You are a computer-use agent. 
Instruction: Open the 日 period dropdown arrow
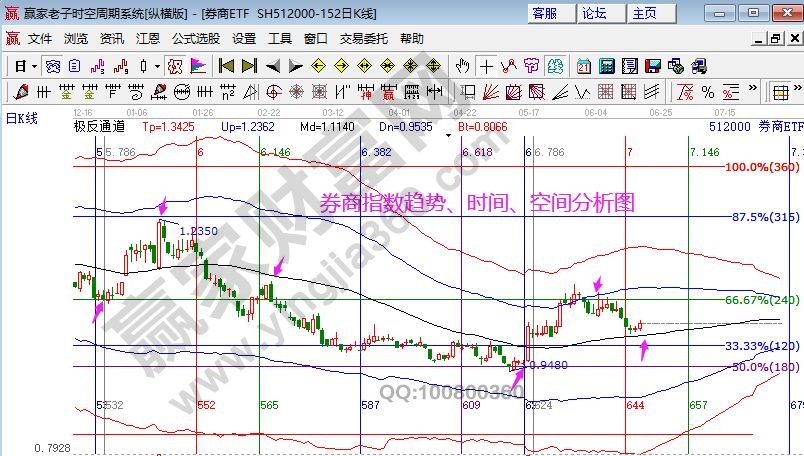pos(33,66)
